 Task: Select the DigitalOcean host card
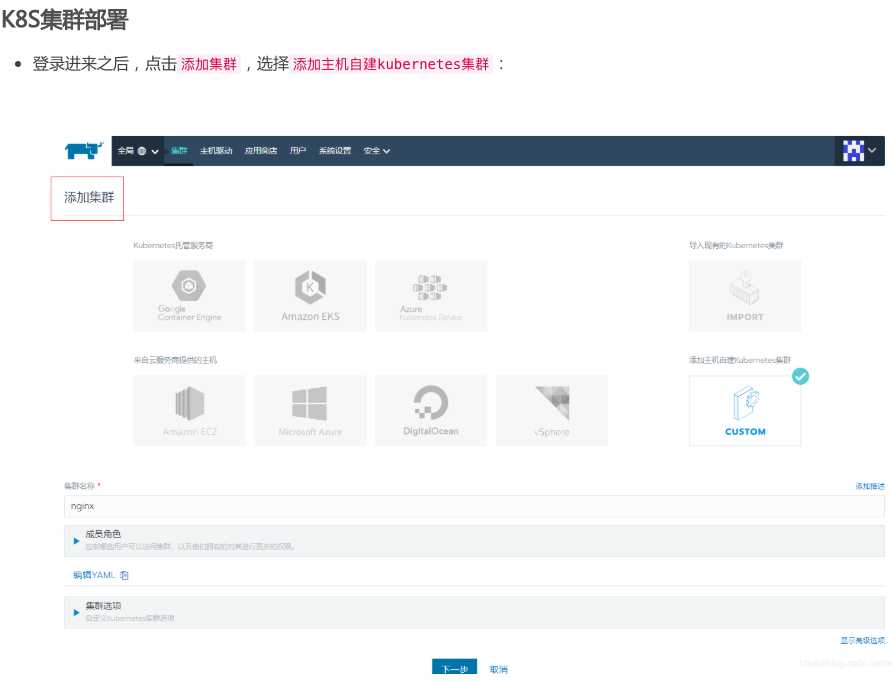point(431,410)
